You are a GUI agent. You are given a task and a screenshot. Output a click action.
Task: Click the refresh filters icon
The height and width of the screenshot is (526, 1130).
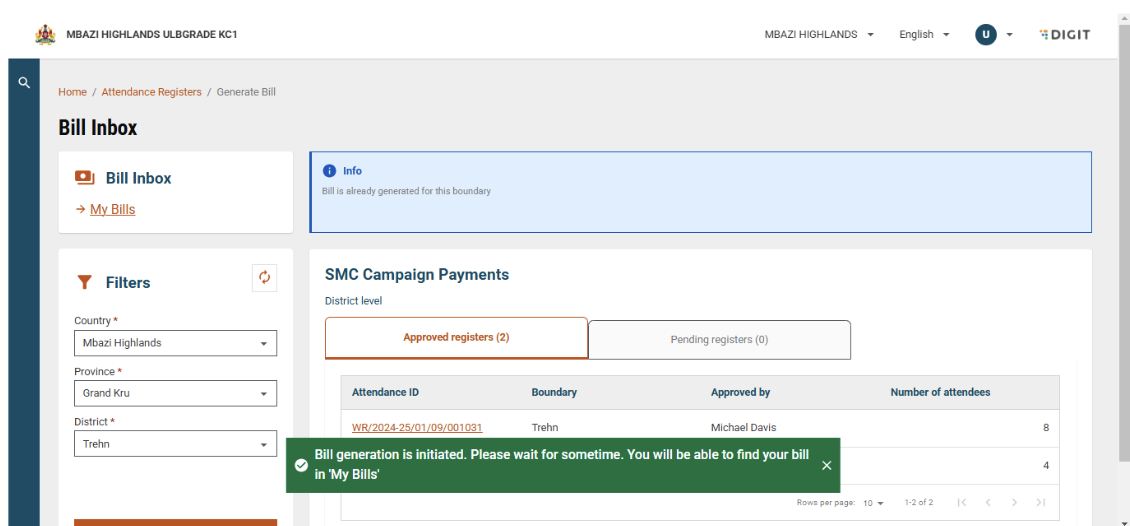(x=265, y=278)
